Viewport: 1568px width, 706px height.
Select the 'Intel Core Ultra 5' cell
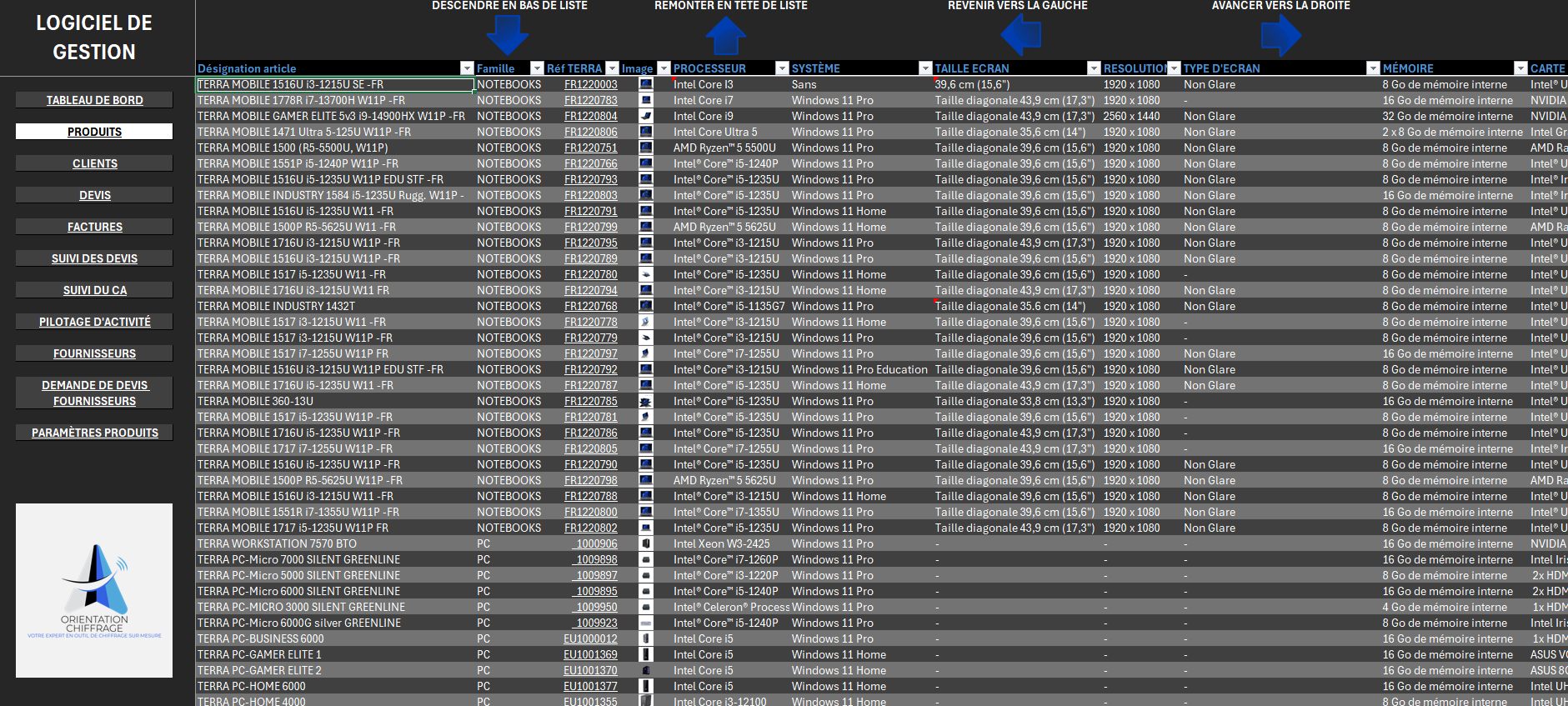click(x=730, y=132)
